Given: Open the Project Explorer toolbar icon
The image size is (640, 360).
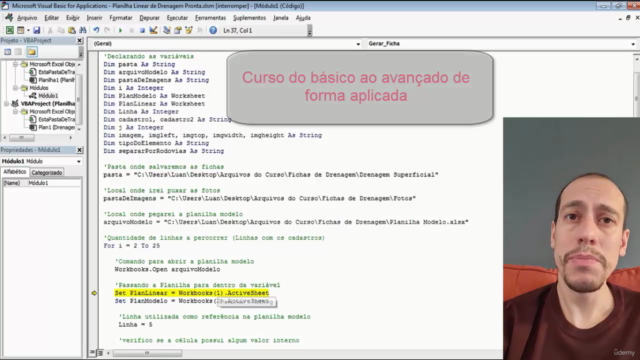Looking at the screenshot, I should [x=167, y=30].
